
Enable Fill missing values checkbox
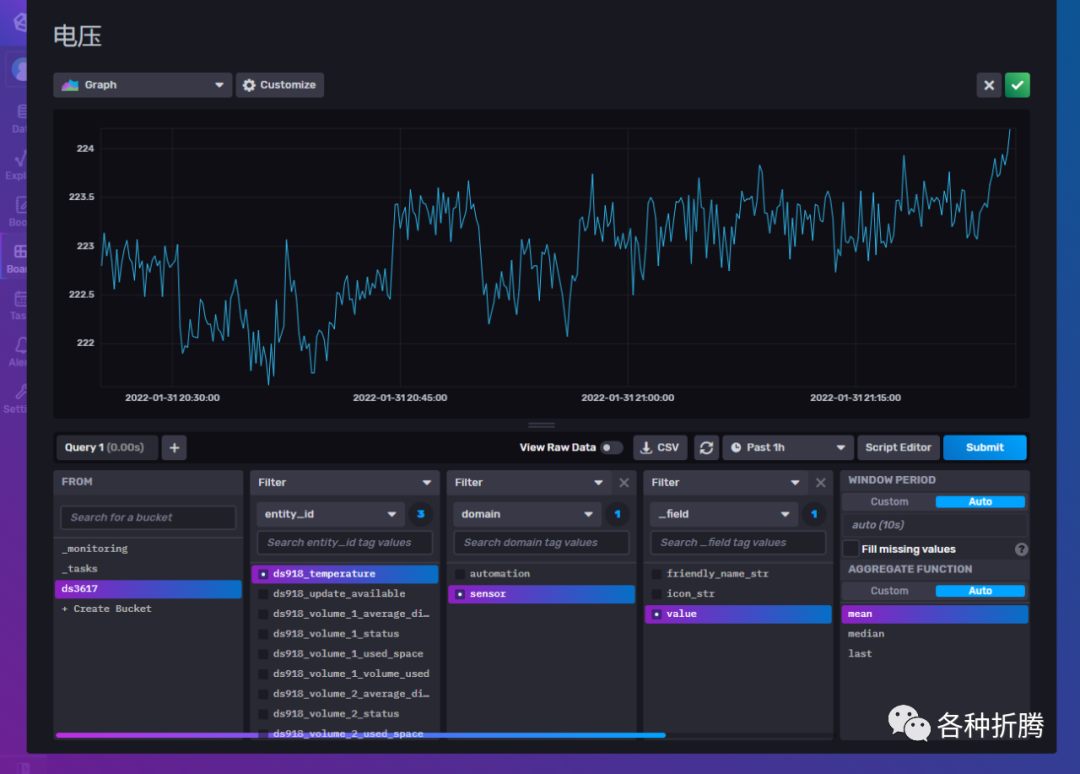(851, 549)
